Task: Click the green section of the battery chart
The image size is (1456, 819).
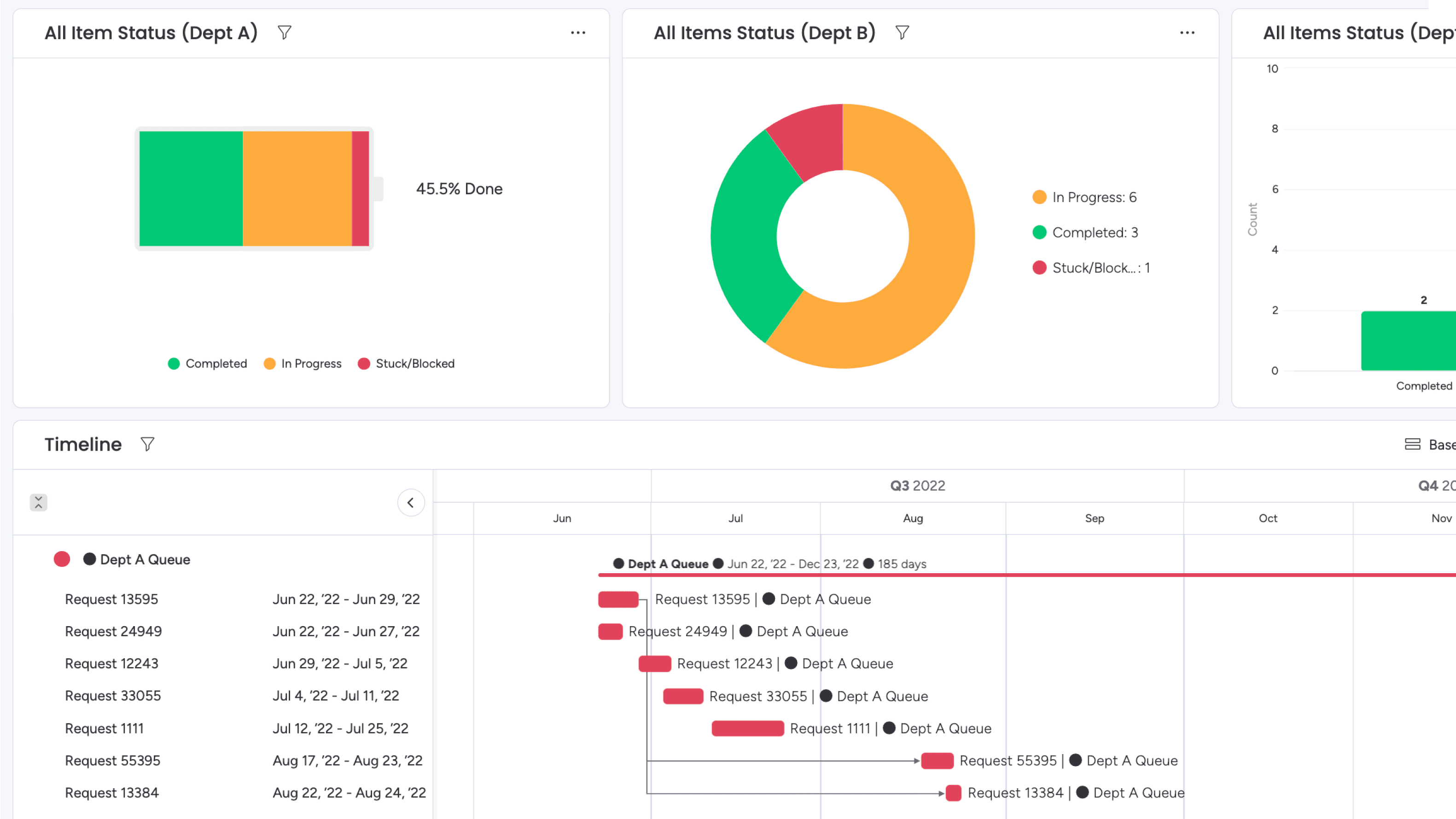Action: point(191,188)
